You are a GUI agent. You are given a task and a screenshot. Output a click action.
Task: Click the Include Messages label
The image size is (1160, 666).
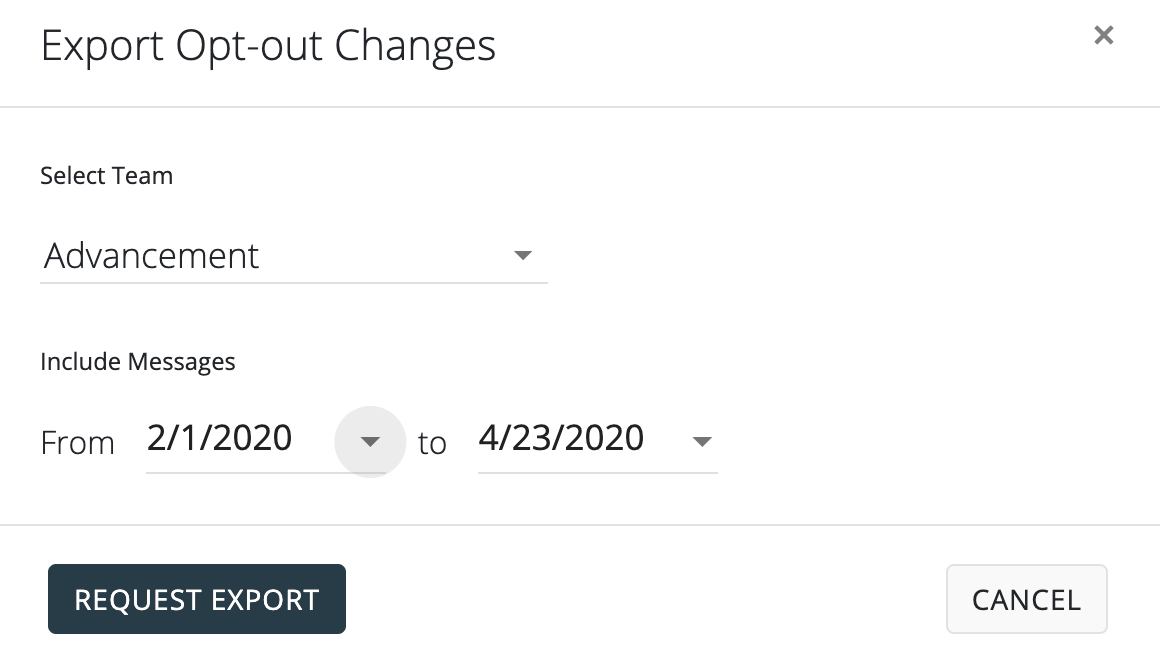138,361
